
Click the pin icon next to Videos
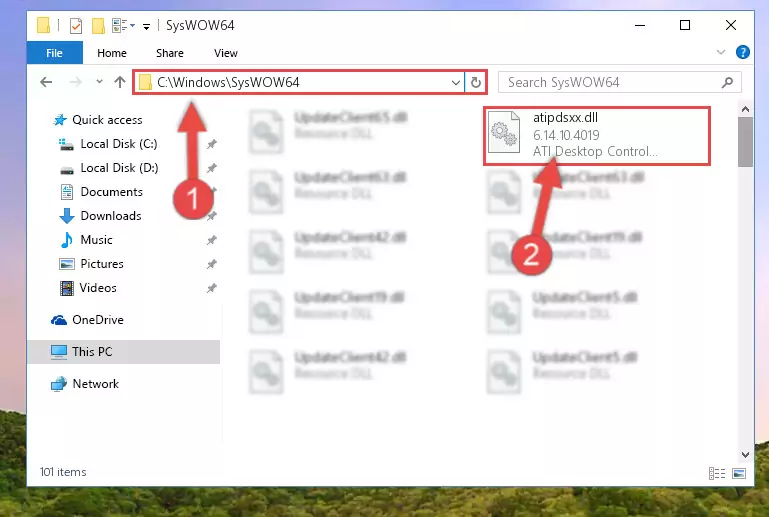(x=211, y=288)
